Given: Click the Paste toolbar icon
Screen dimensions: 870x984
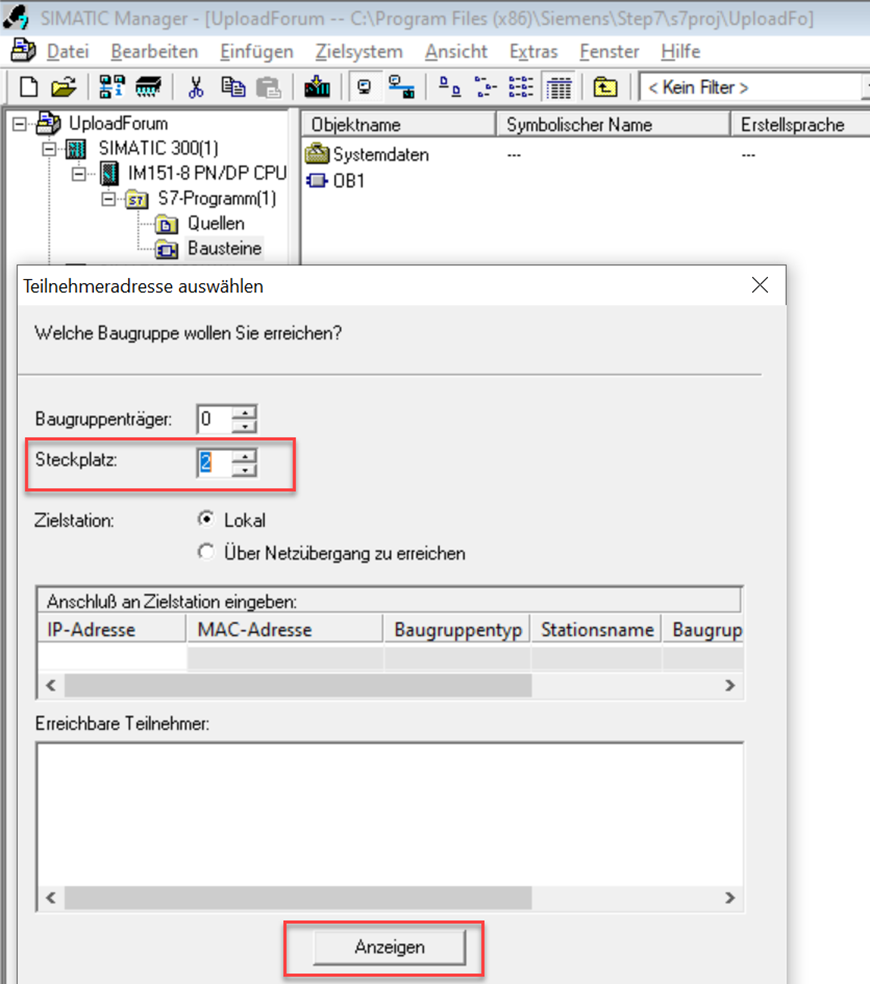Looking at the screenshot, I should (269, 87).
